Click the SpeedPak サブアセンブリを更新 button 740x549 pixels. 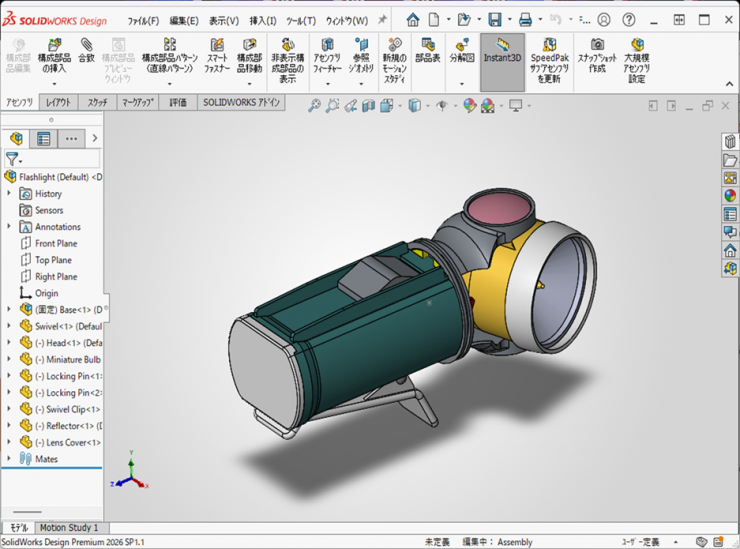pos(549,52)
